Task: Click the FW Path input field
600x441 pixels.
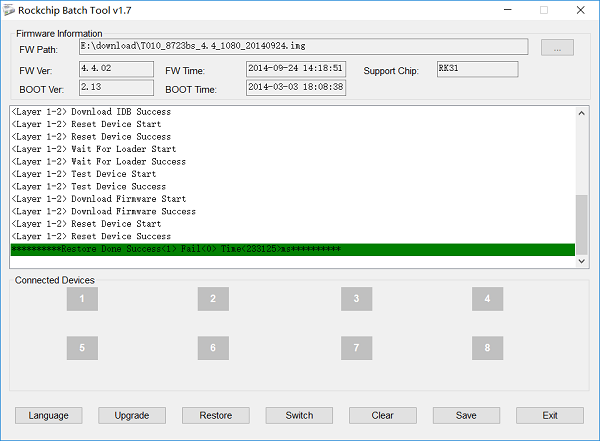Action: (x=303, y=46)
